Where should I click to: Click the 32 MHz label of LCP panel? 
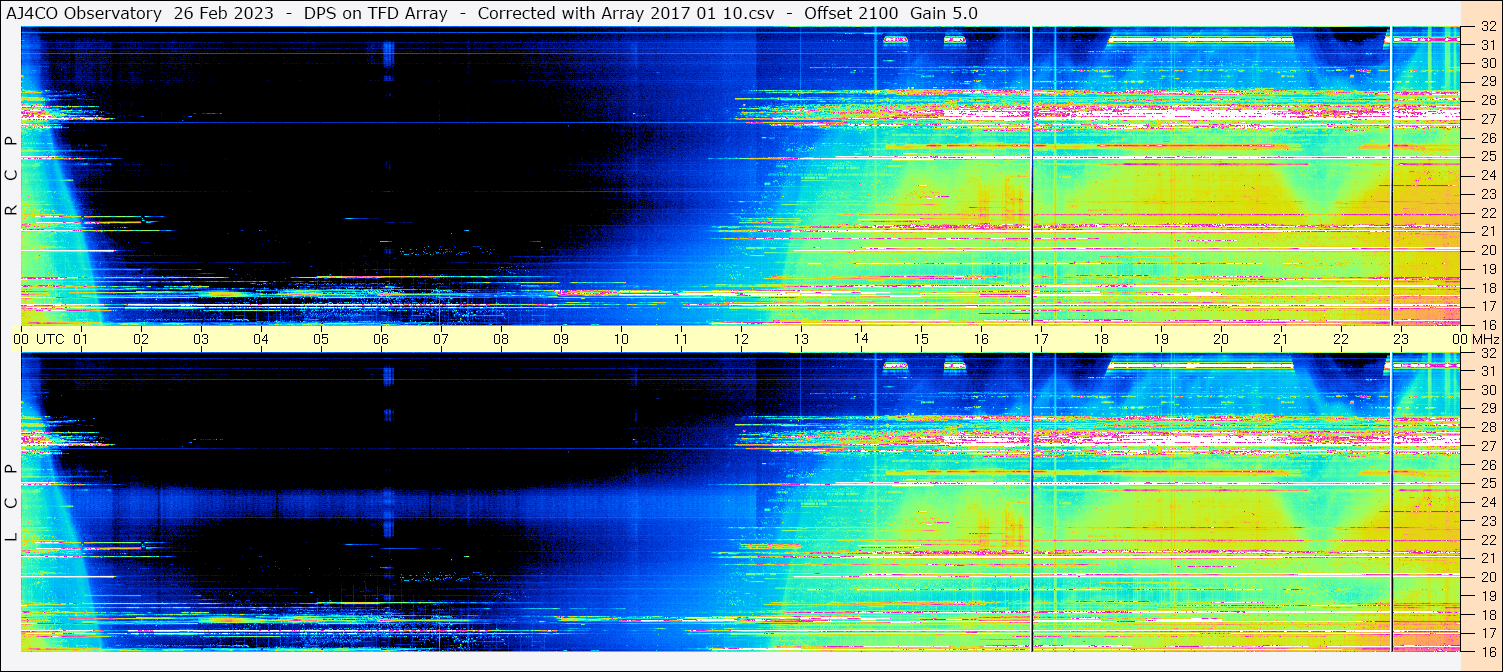pyautogui.click(x=1488, y=353)
